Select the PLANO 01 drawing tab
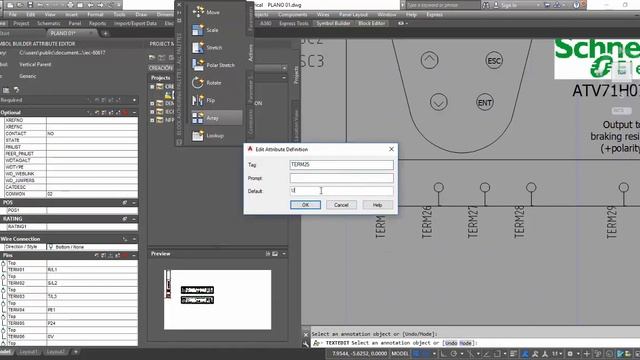 69,33
